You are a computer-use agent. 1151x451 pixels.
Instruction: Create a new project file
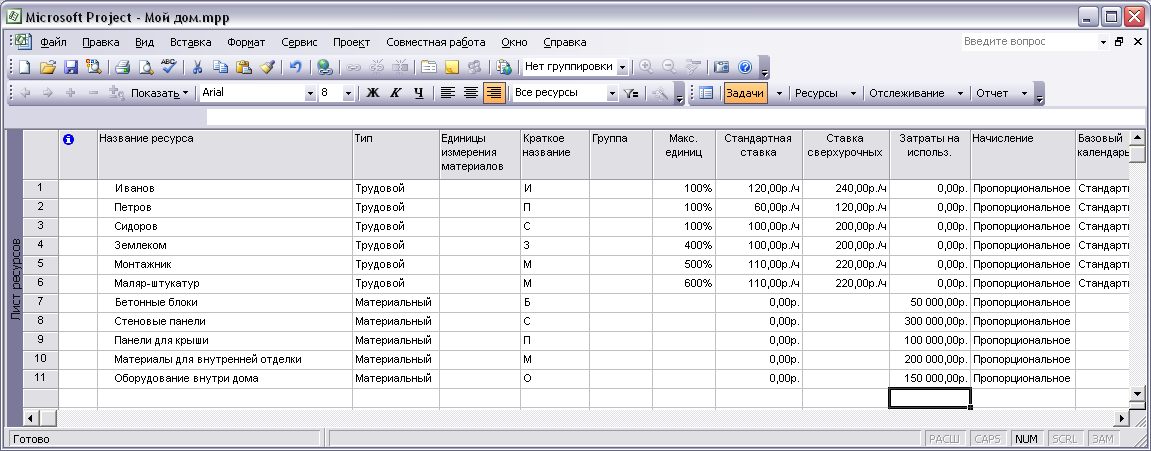tap(25, 68)
